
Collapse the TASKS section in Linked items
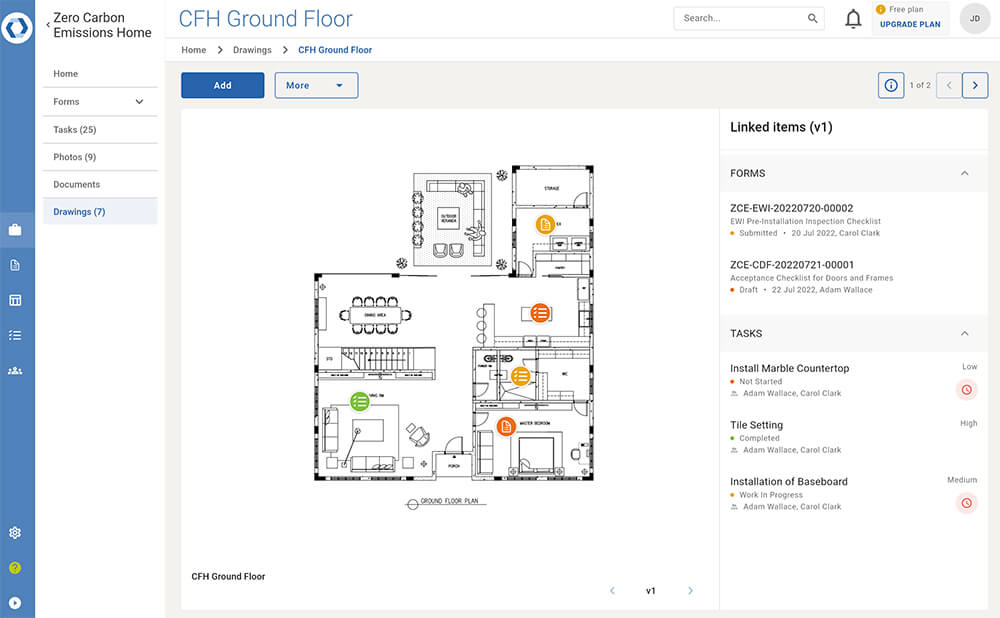964,333
